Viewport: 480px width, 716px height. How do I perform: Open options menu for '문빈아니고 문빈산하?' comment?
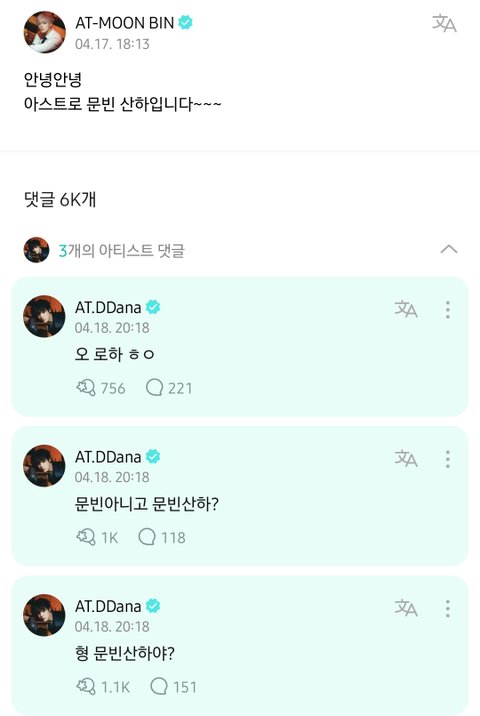point(448,459)
